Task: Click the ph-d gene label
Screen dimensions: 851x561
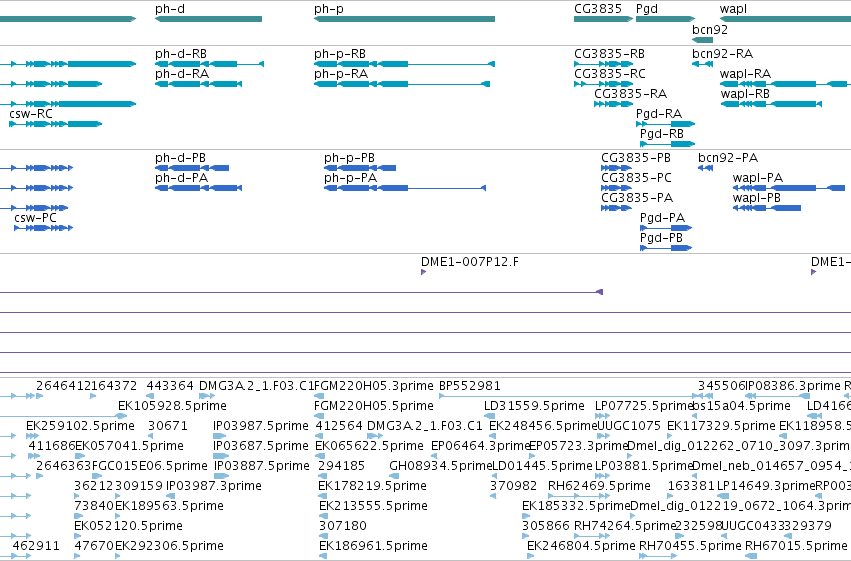Action: [170, 9]
